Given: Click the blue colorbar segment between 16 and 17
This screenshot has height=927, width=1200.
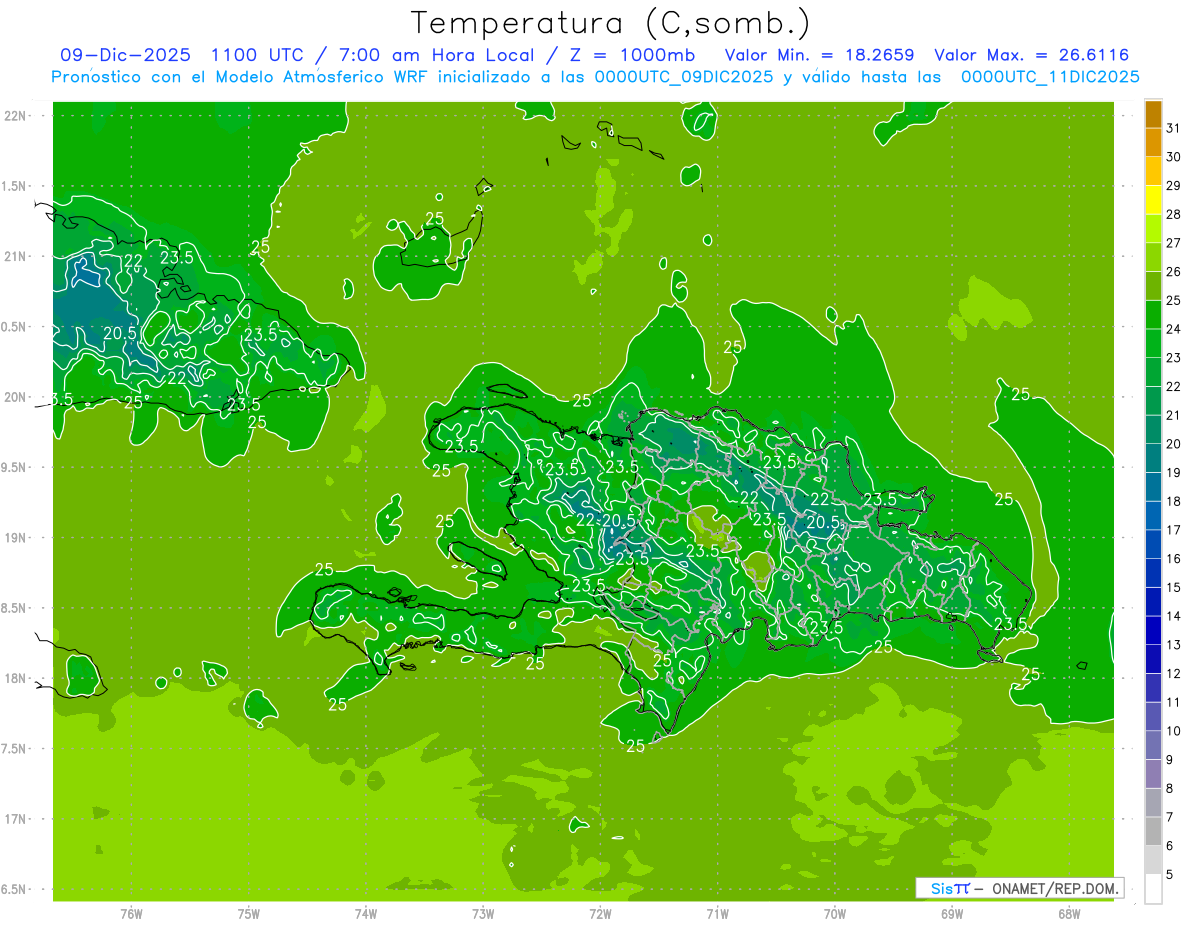Looking at the screenshot, I should (1153, 544).
